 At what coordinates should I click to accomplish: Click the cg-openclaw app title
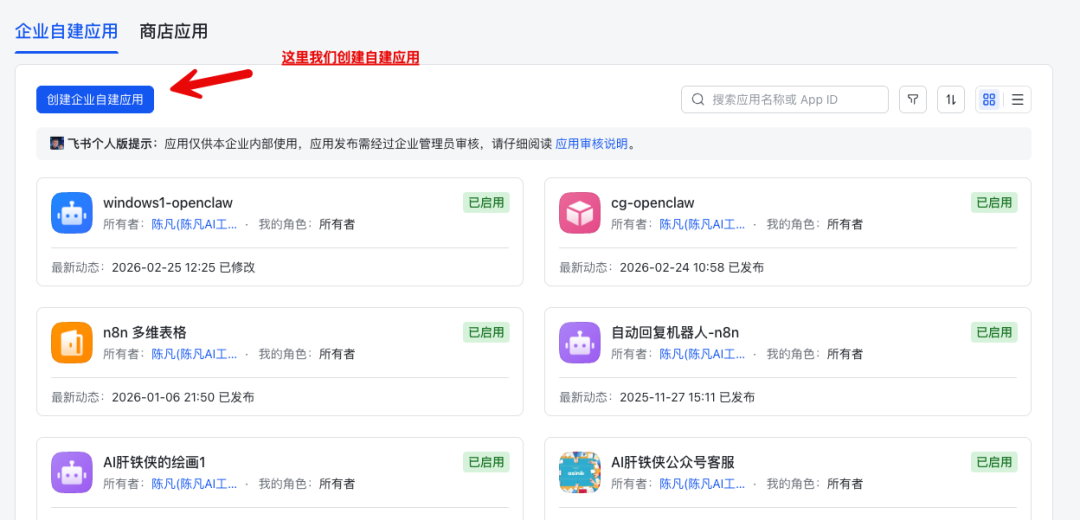point(653,202)
